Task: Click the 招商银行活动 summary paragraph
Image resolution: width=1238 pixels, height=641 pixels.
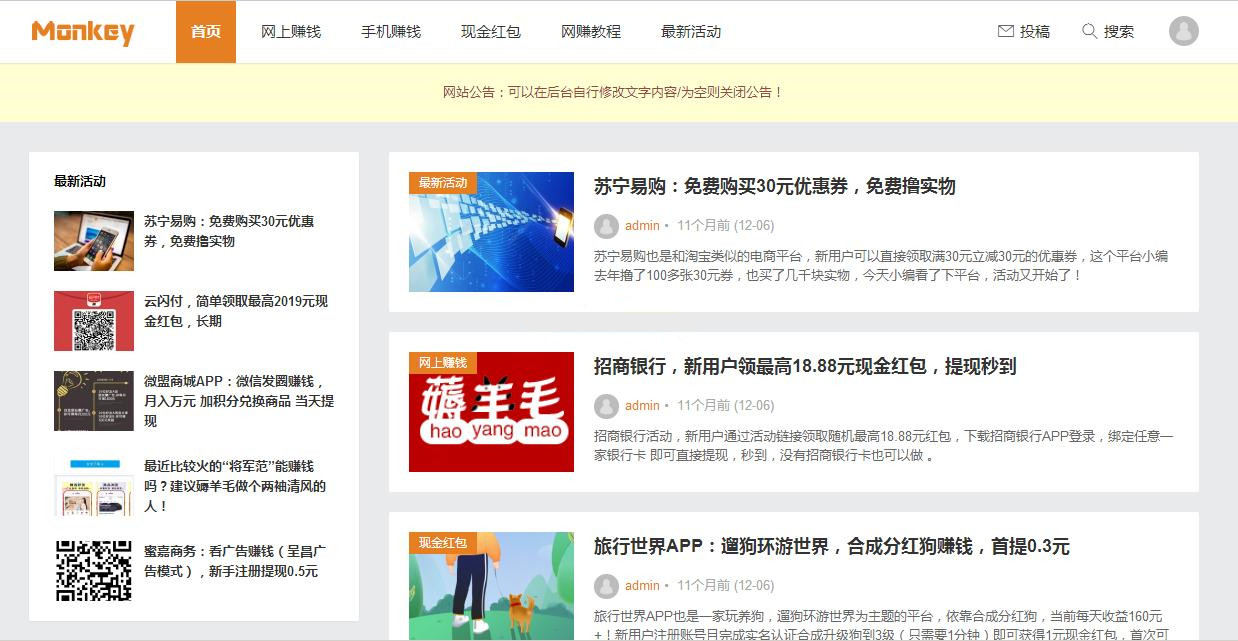Action: 884,446
